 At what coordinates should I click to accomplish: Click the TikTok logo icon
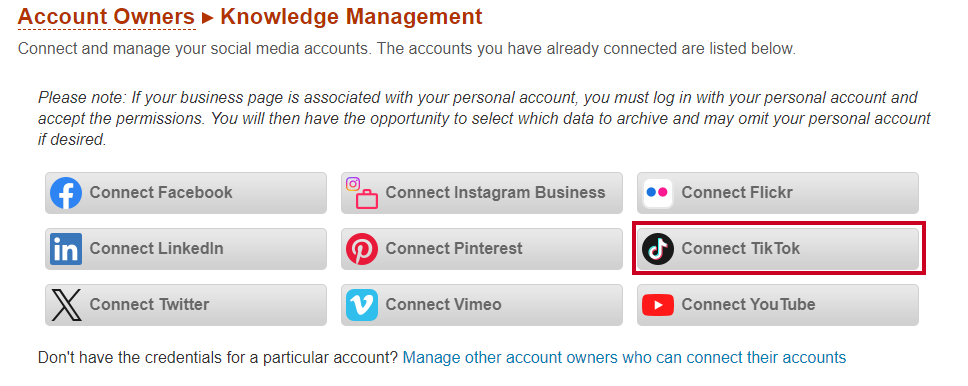click(x=657, y=249)
